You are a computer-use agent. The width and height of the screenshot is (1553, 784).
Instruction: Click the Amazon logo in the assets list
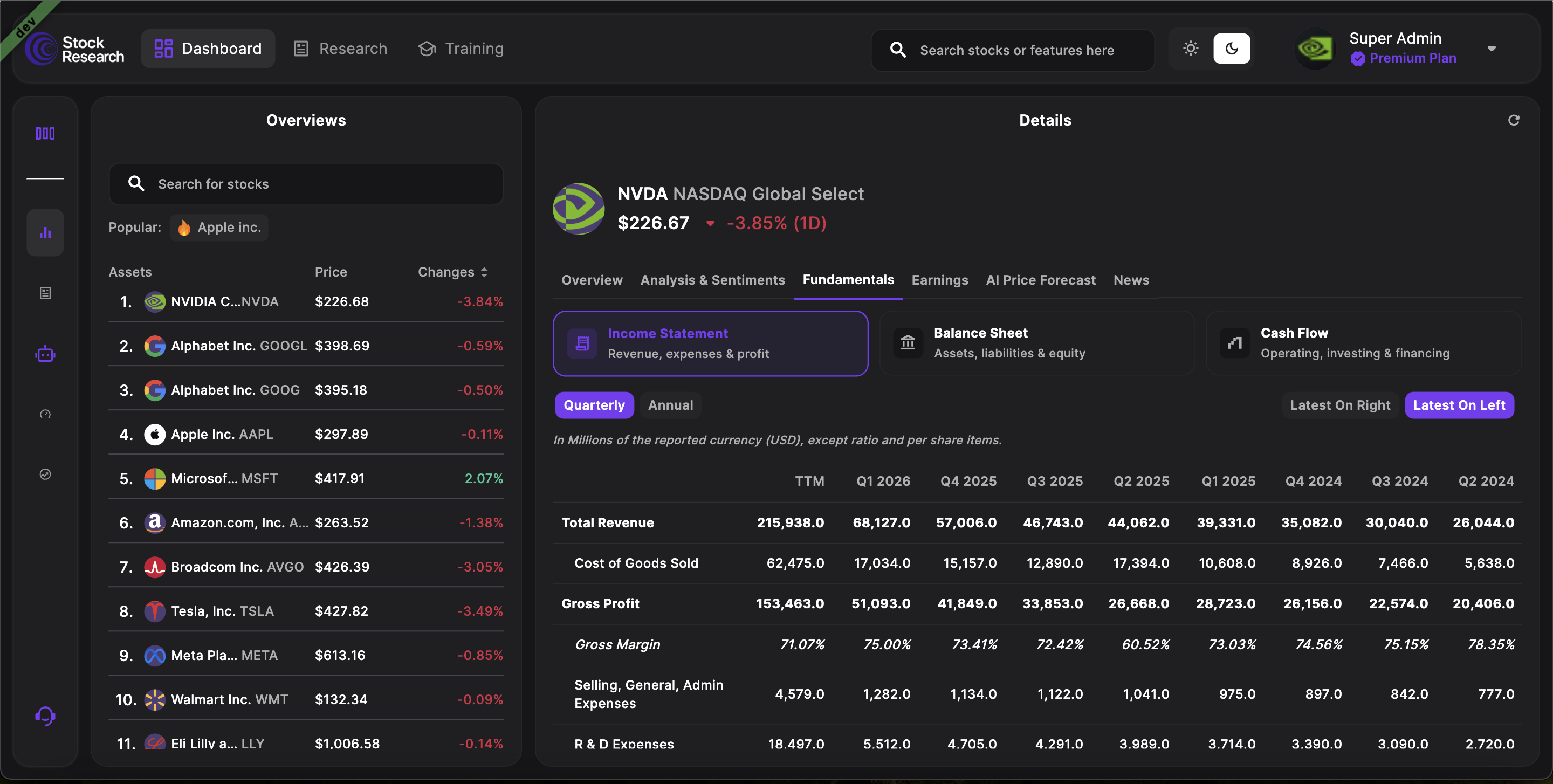[x=155, y=522]
